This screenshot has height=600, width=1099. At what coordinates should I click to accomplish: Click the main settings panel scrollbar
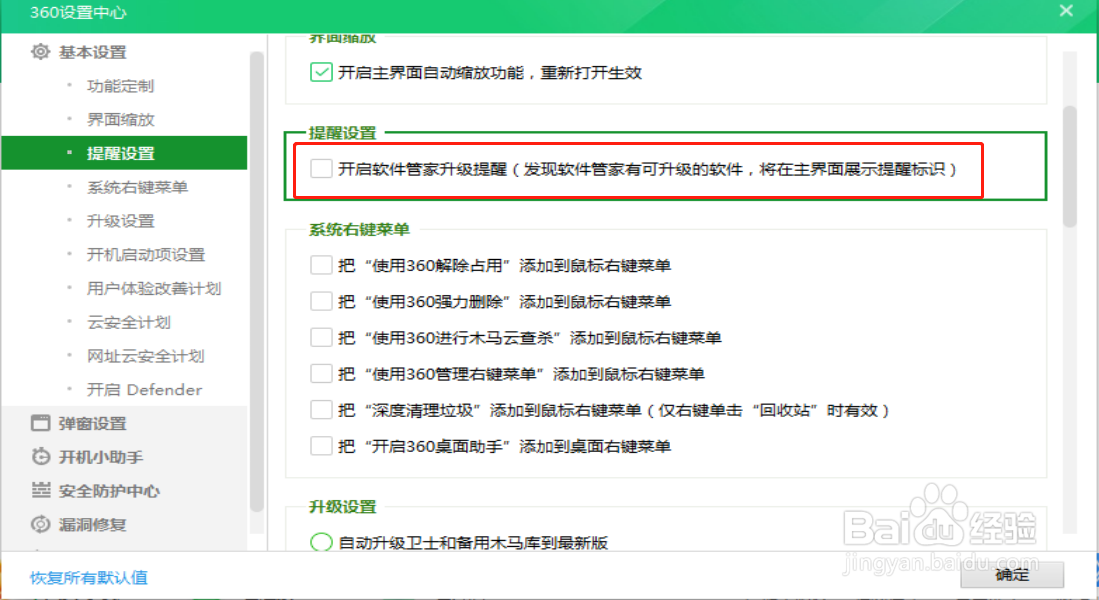click(x=1069, y=167)
